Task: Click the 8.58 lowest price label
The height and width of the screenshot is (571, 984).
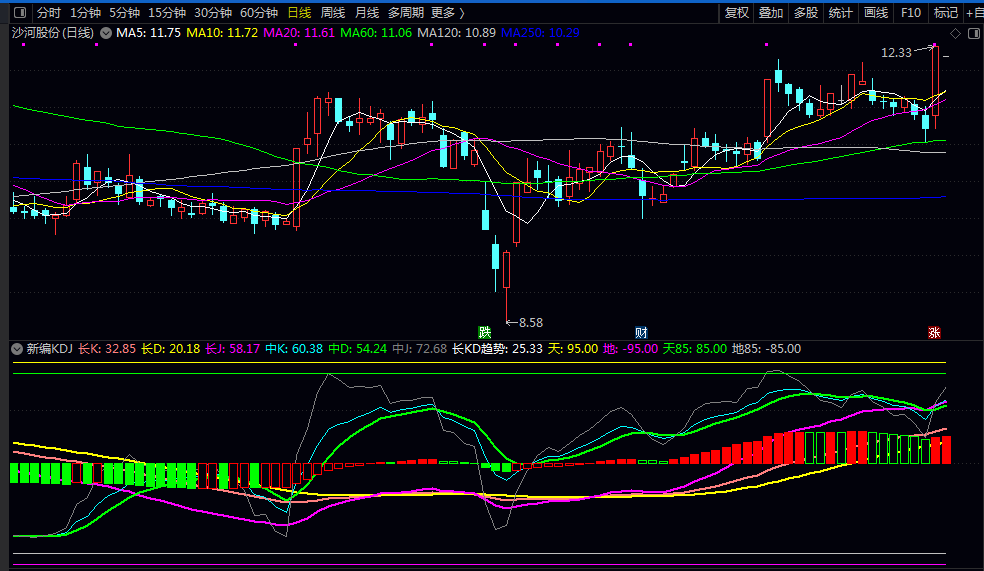Action: tap(530, 322)
